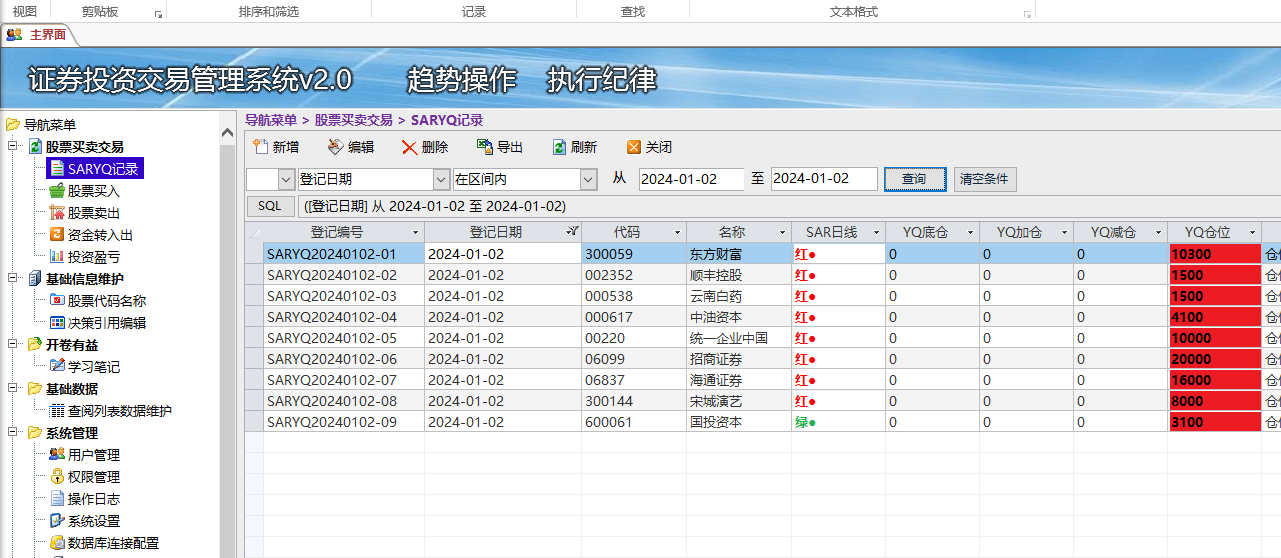Click the code cell 06837

(x=634, y=380)
